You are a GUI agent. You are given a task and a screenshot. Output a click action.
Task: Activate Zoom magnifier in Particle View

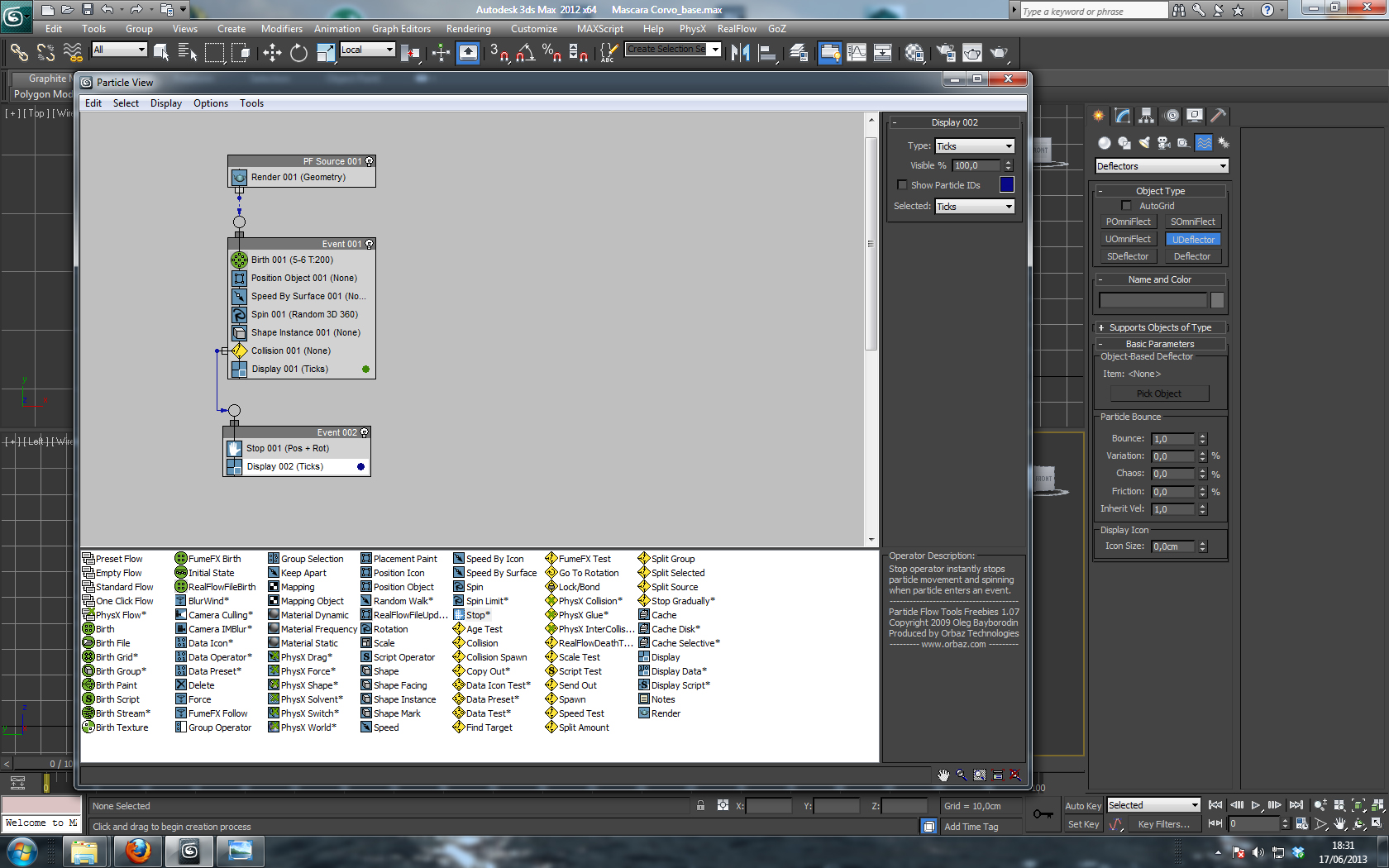tap(962, 775)
